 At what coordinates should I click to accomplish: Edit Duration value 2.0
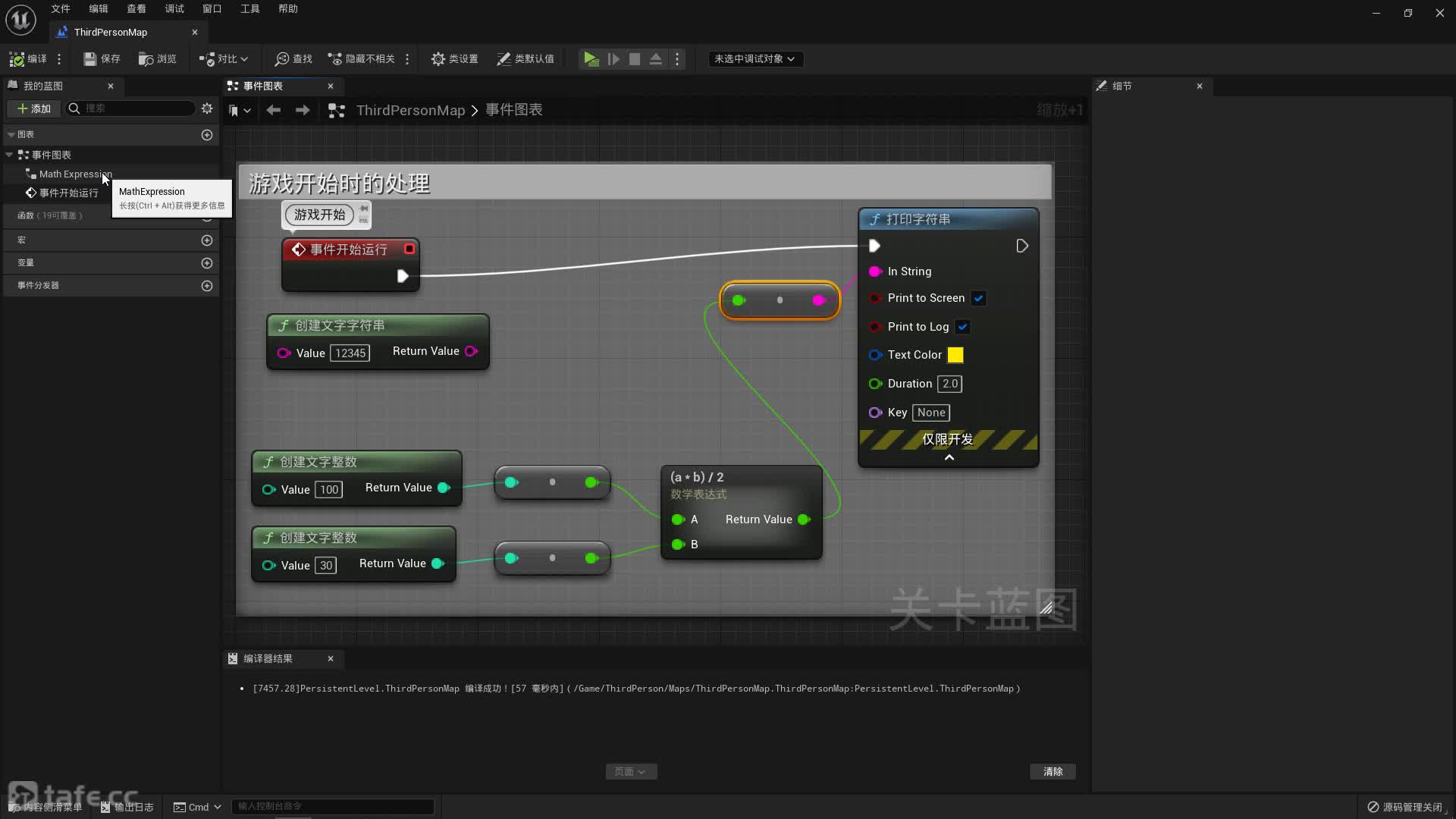pyautogui.click(x=949, y=384)
